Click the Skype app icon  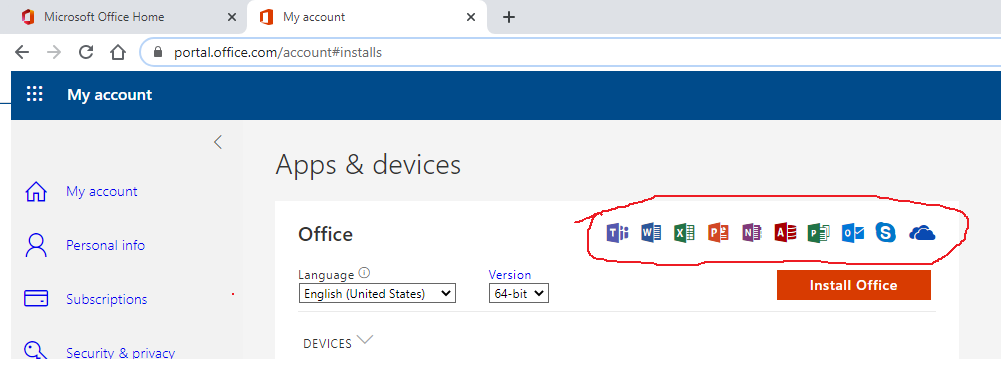pos(885,233)
